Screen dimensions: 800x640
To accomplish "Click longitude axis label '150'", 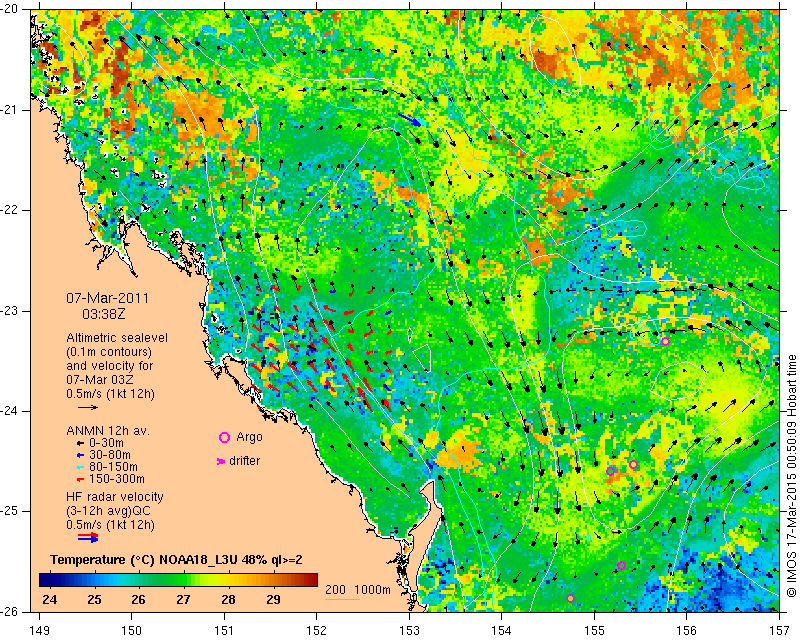I will [132, 631].
